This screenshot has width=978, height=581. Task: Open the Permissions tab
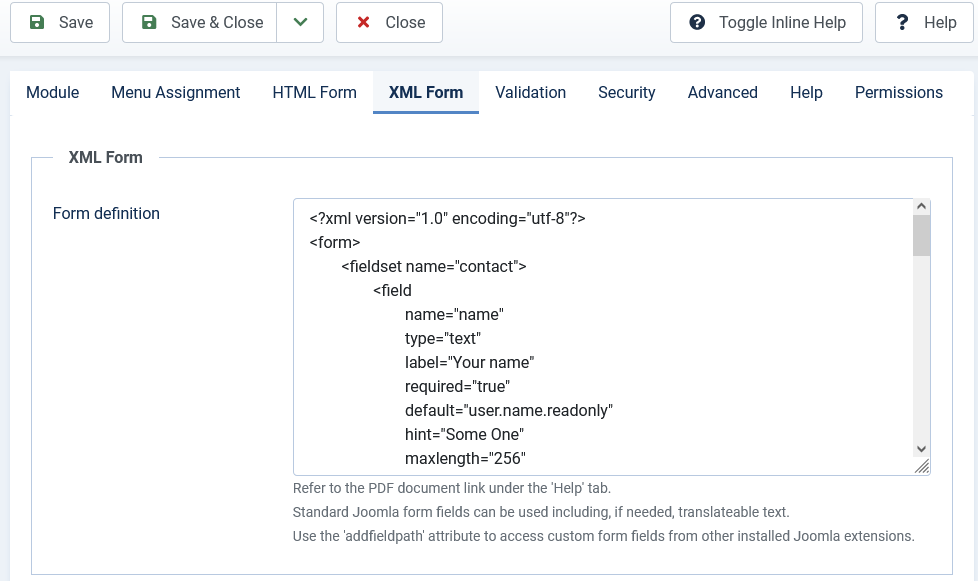(898, 92)
